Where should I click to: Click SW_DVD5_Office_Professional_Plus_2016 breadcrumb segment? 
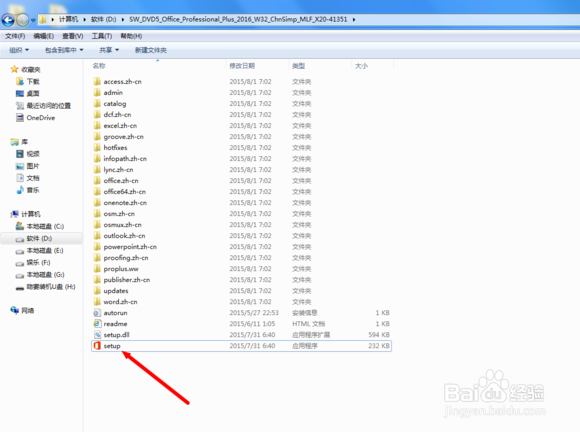point(238,19)
